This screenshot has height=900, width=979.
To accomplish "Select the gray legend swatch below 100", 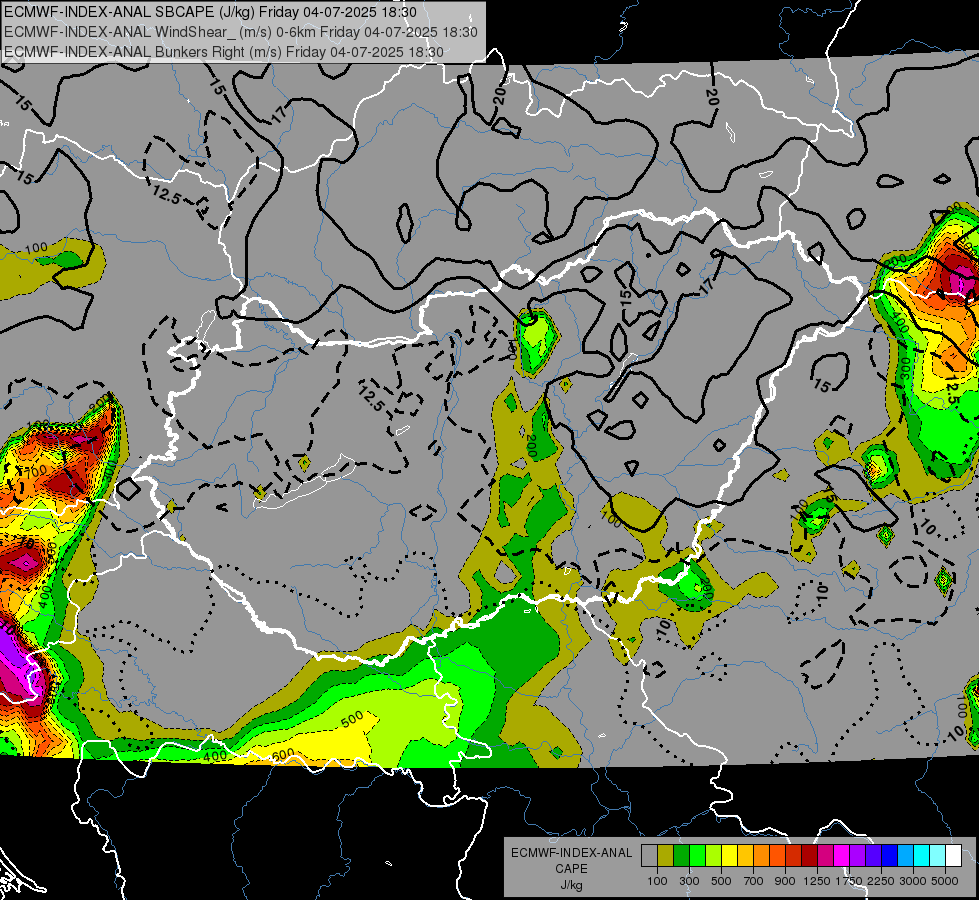I will (649, 855).
